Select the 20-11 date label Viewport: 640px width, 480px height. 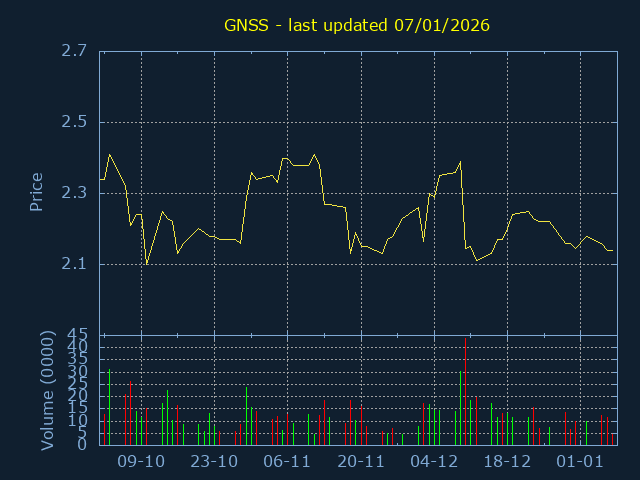(x=361, y=461)
